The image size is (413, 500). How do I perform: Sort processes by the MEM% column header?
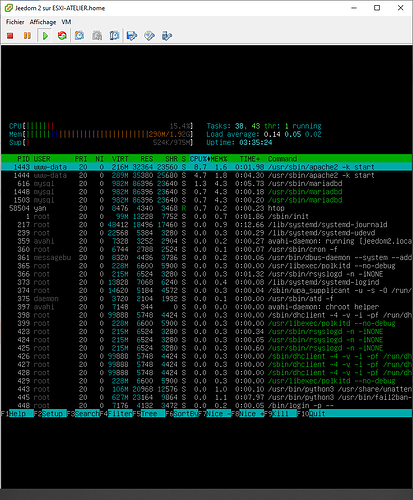pos(219,159)
